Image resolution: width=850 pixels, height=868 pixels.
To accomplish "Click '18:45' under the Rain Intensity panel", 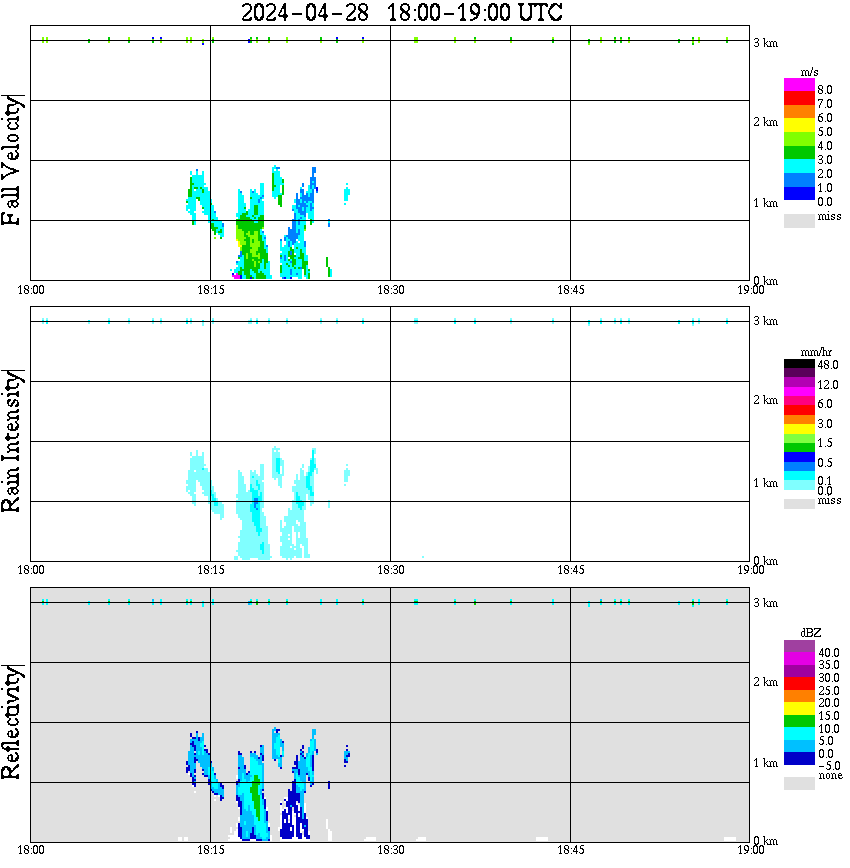I will pyautogui.click(x=570, y=570).
